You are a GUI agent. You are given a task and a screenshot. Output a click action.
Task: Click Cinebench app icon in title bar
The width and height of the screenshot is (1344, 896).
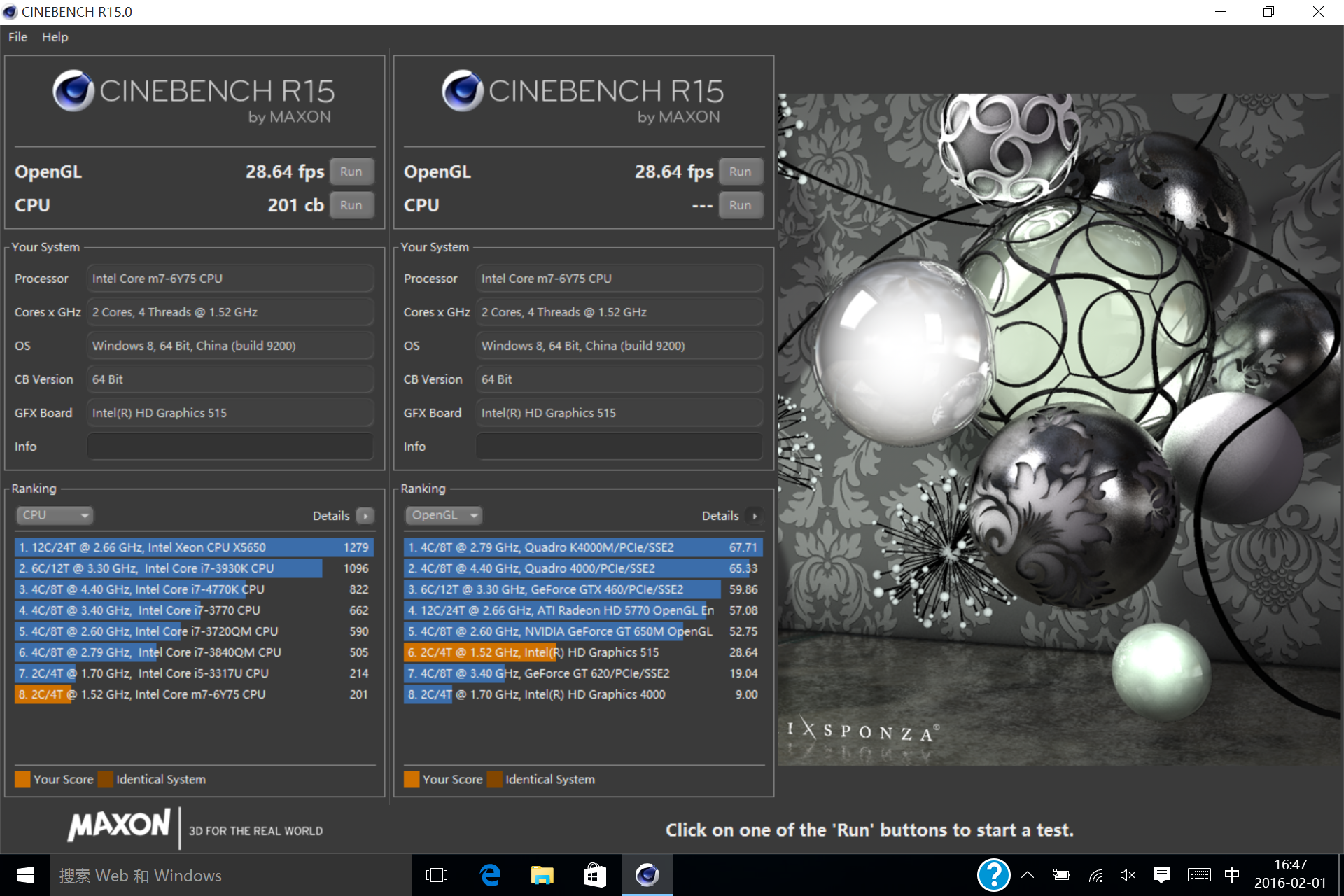tap(10, 12)
